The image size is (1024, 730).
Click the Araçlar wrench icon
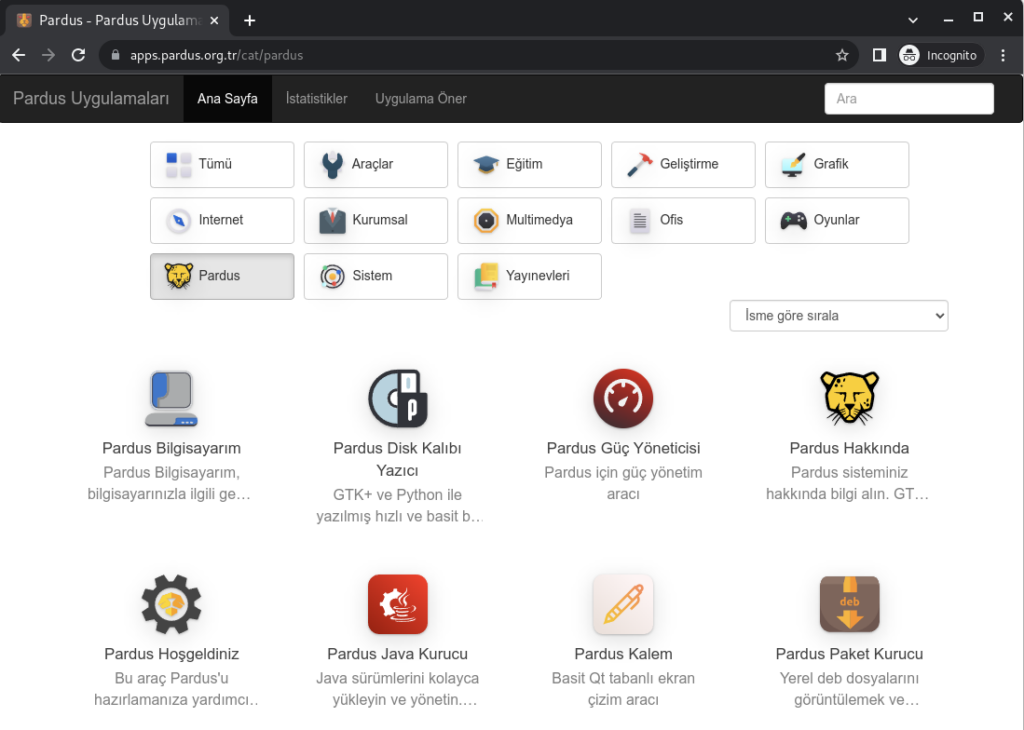point(332,165)
